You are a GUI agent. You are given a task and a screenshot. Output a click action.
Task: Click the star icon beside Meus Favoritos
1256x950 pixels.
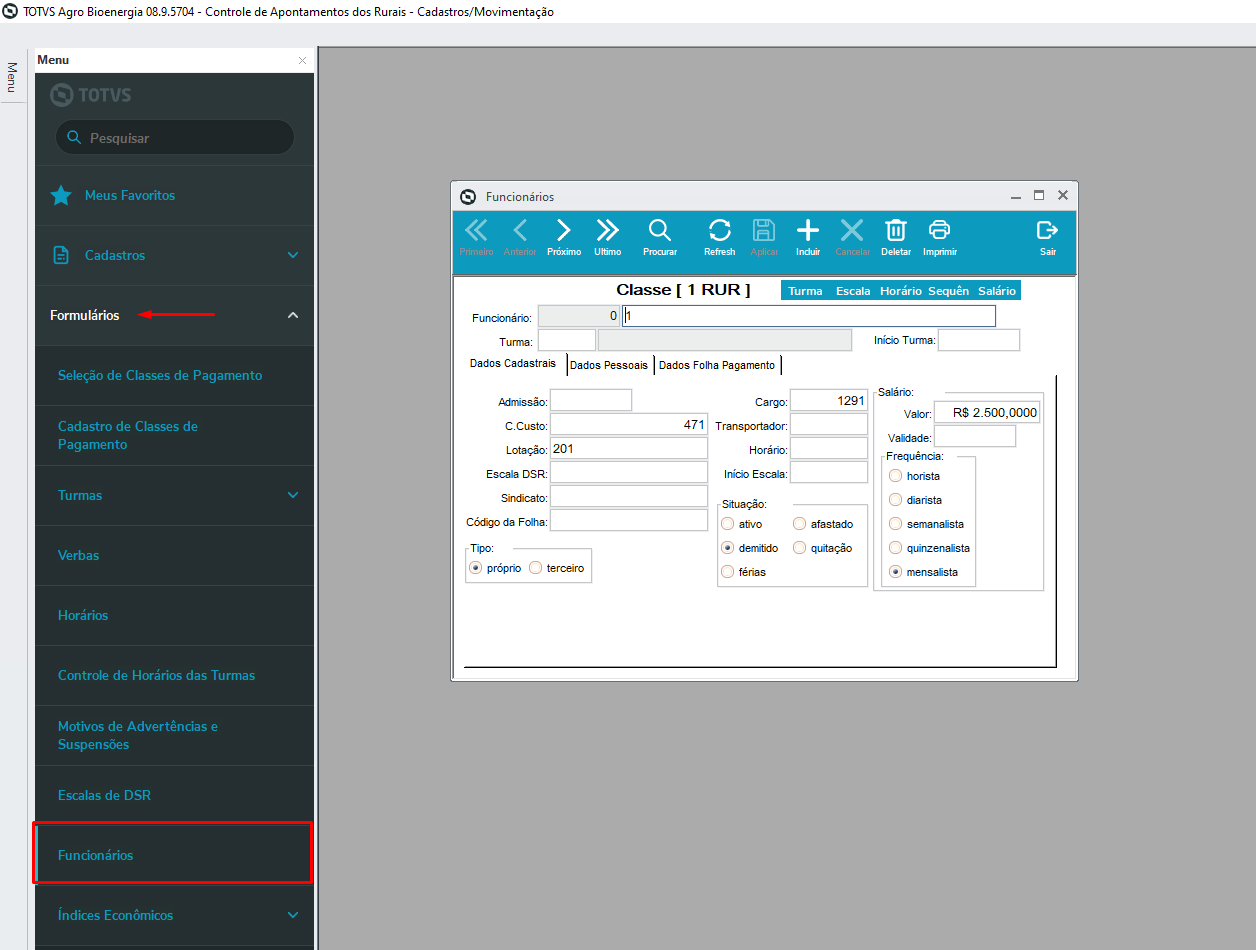click(61, 195)
